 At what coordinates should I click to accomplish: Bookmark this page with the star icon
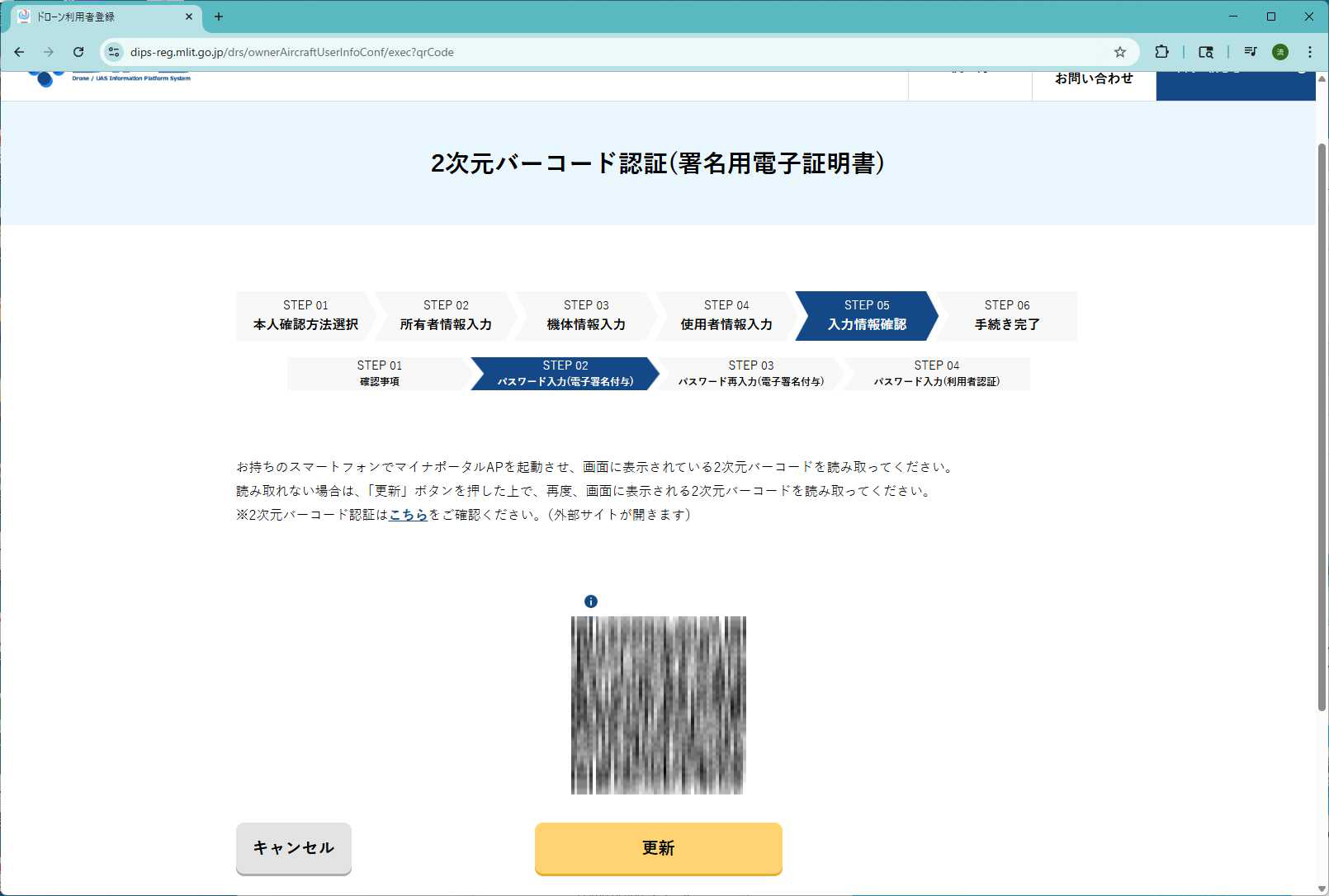point(1120,52)
